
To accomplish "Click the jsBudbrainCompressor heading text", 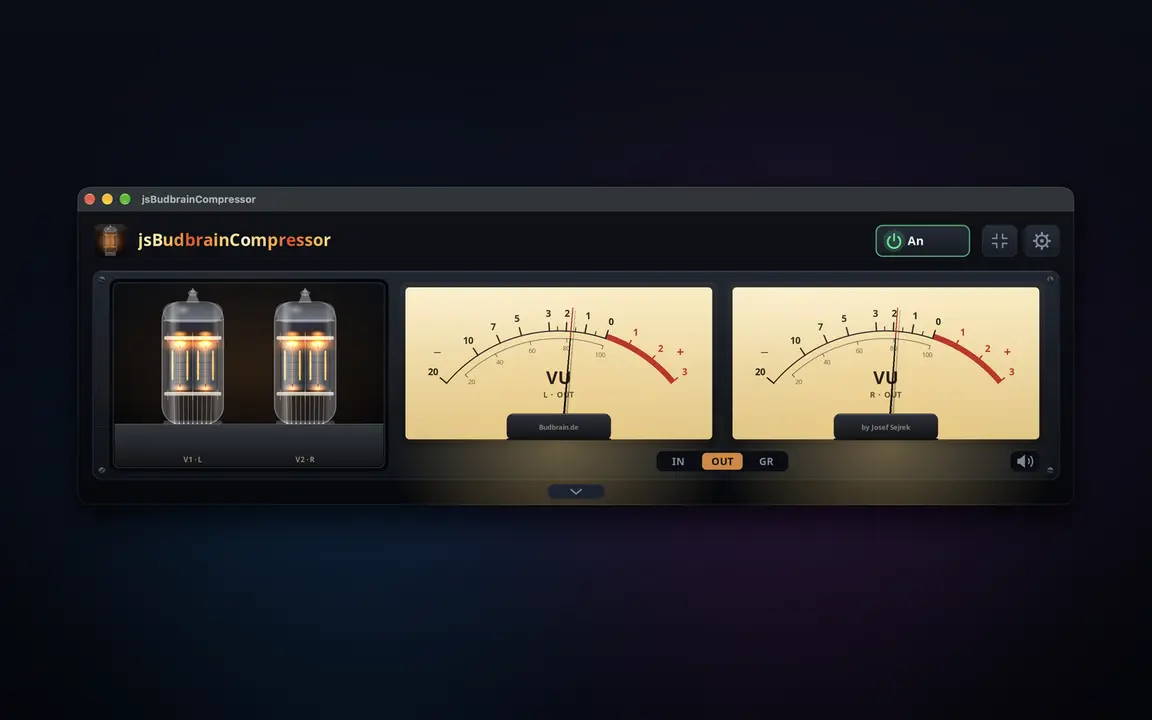I will pos(234,240).
